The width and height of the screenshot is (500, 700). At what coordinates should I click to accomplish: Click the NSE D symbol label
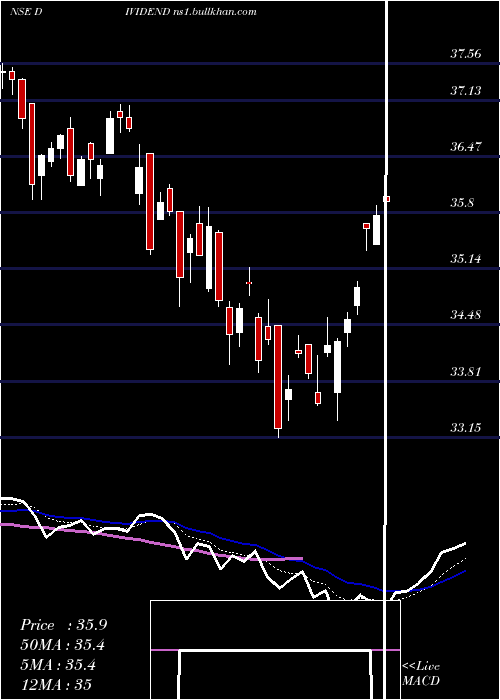point(26,12)
